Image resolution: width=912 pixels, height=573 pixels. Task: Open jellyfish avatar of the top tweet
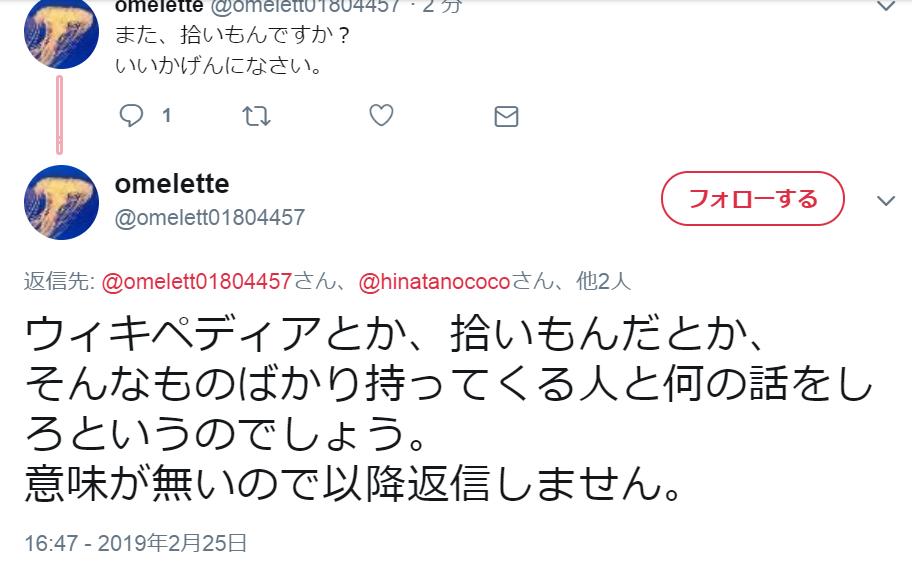(60, 30)
